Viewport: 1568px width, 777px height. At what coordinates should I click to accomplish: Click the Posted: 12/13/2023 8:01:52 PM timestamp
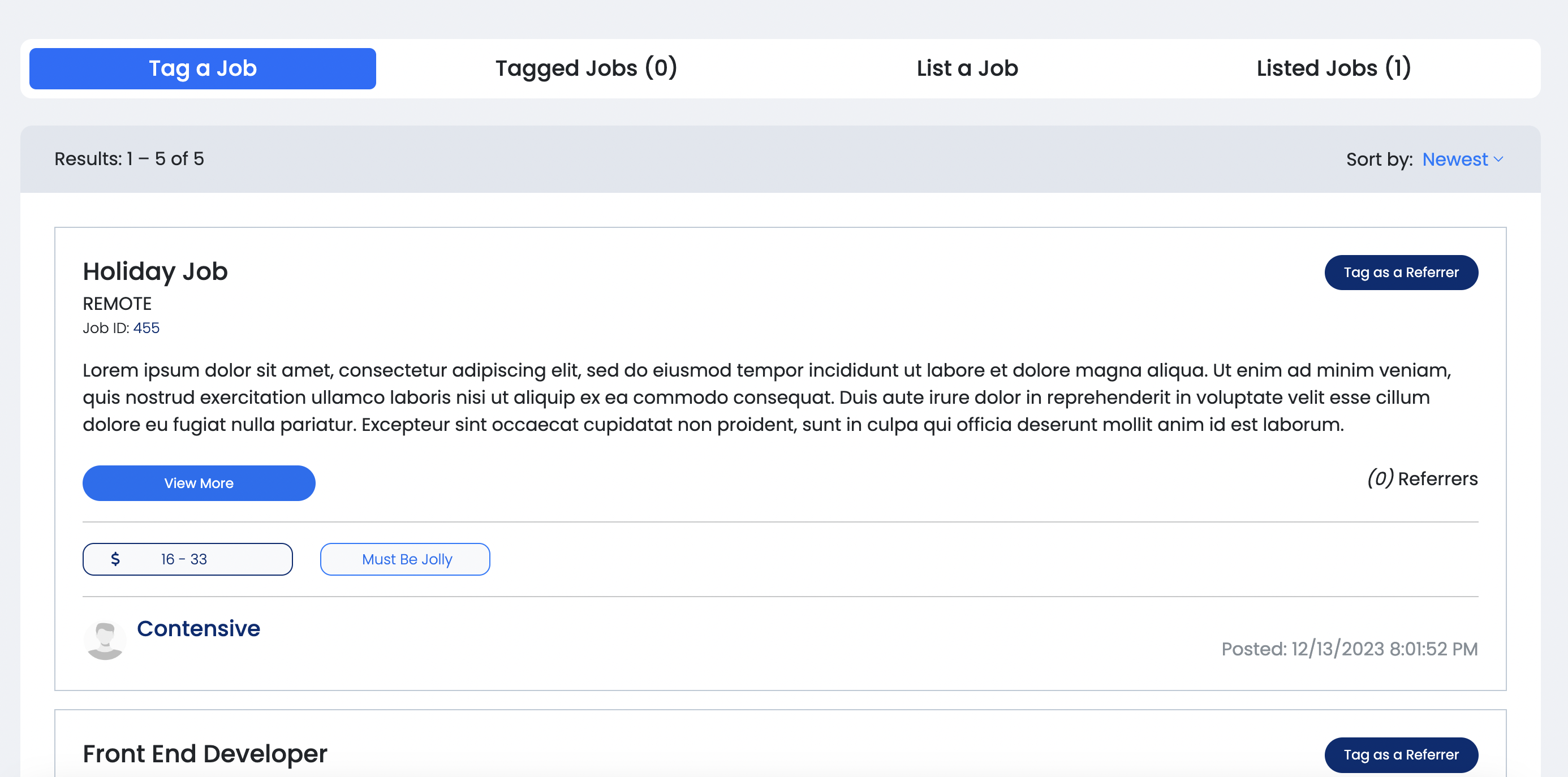tap(1350, 649)
